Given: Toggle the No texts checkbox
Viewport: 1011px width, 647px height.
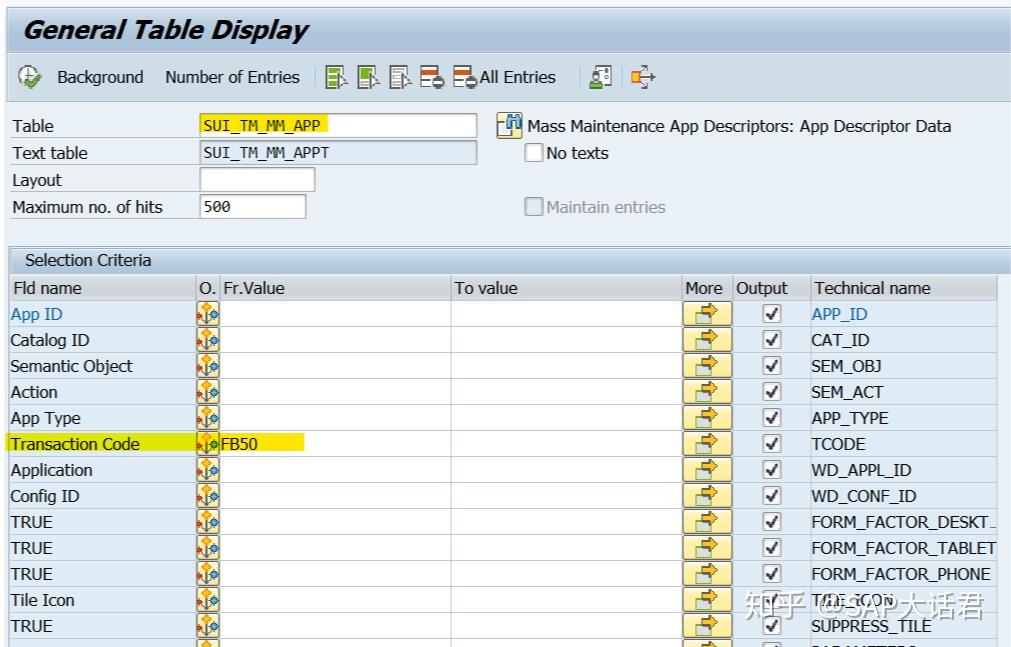Looking at the screenshot, I should [x=534, y=153].
